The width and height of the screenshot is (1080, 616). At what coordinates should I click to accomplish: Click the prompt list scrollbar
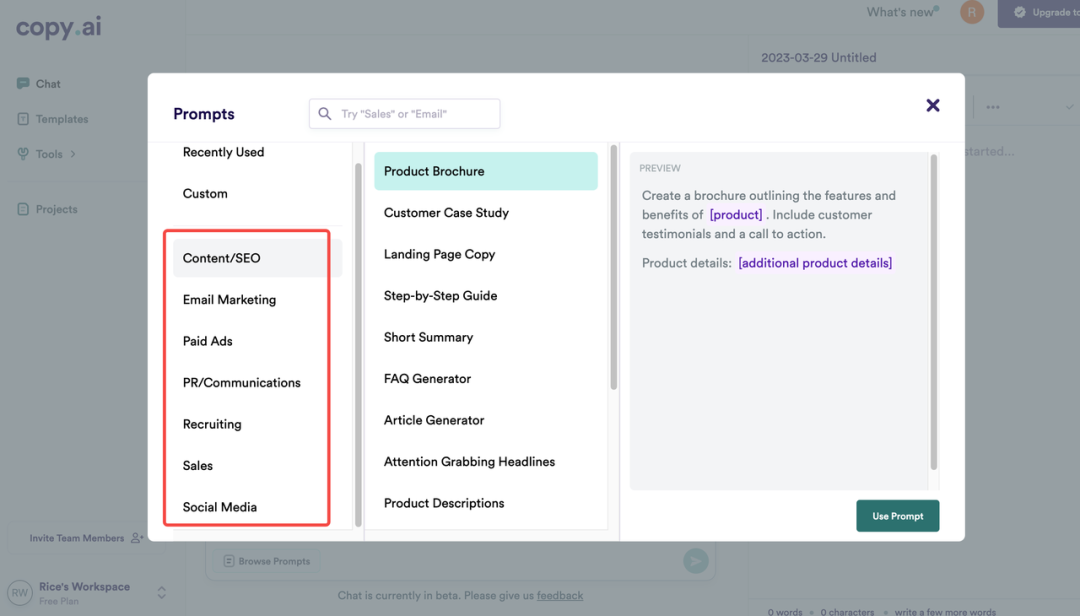coord(613,267)
